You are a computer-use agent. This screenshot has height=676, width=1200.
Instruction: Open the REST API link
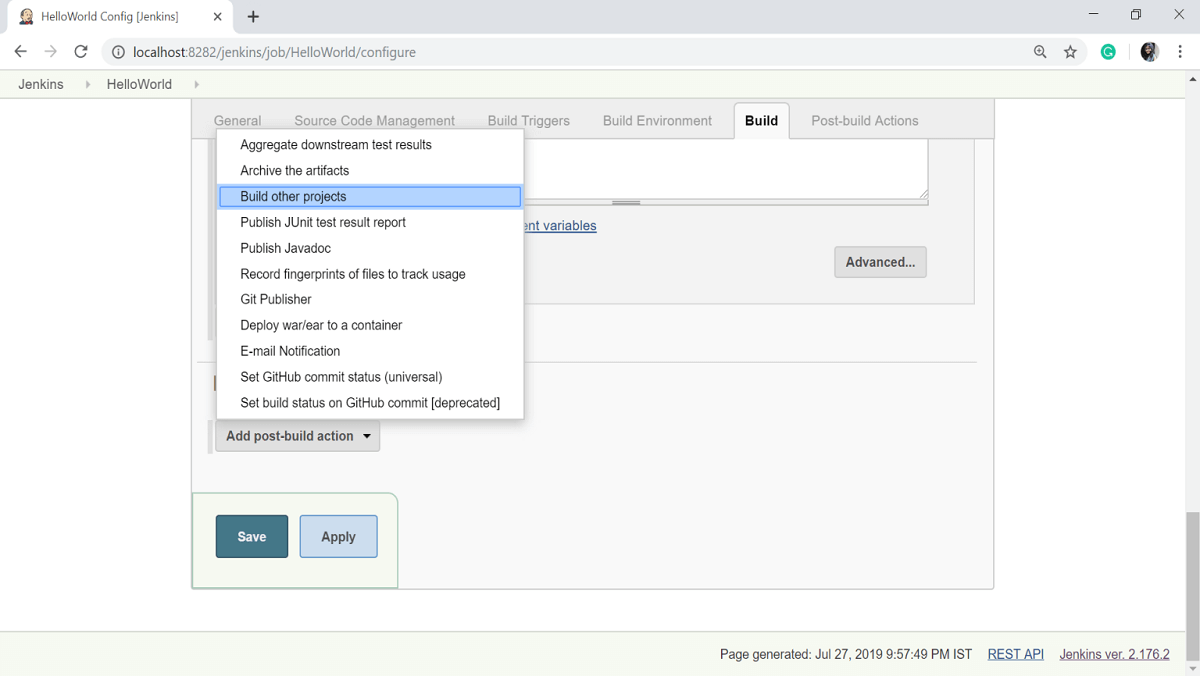coord(1015,654)
